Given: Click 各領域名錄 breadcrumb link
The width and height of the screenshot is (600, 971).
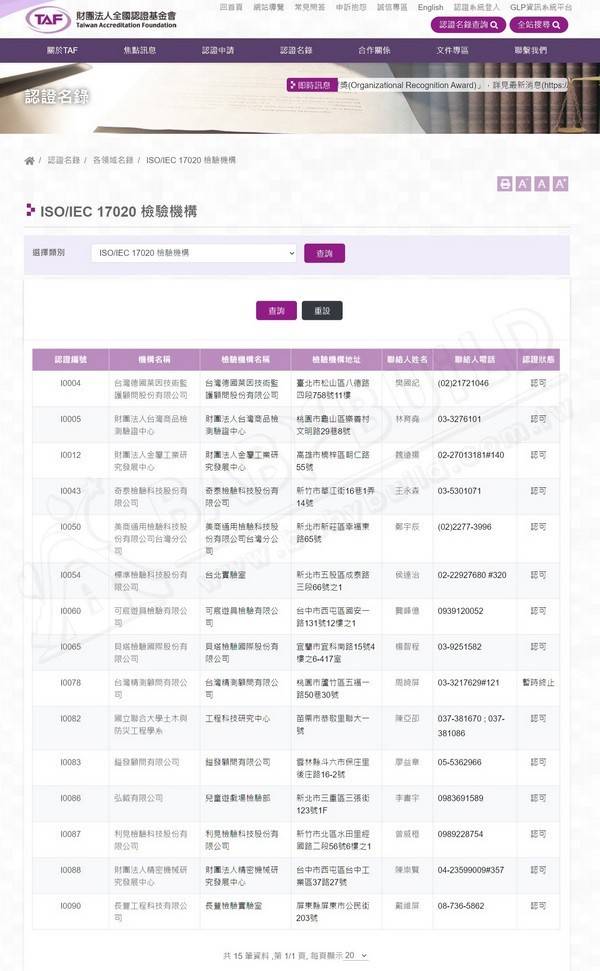Looking at the screenshot, I should pos(113,160).
